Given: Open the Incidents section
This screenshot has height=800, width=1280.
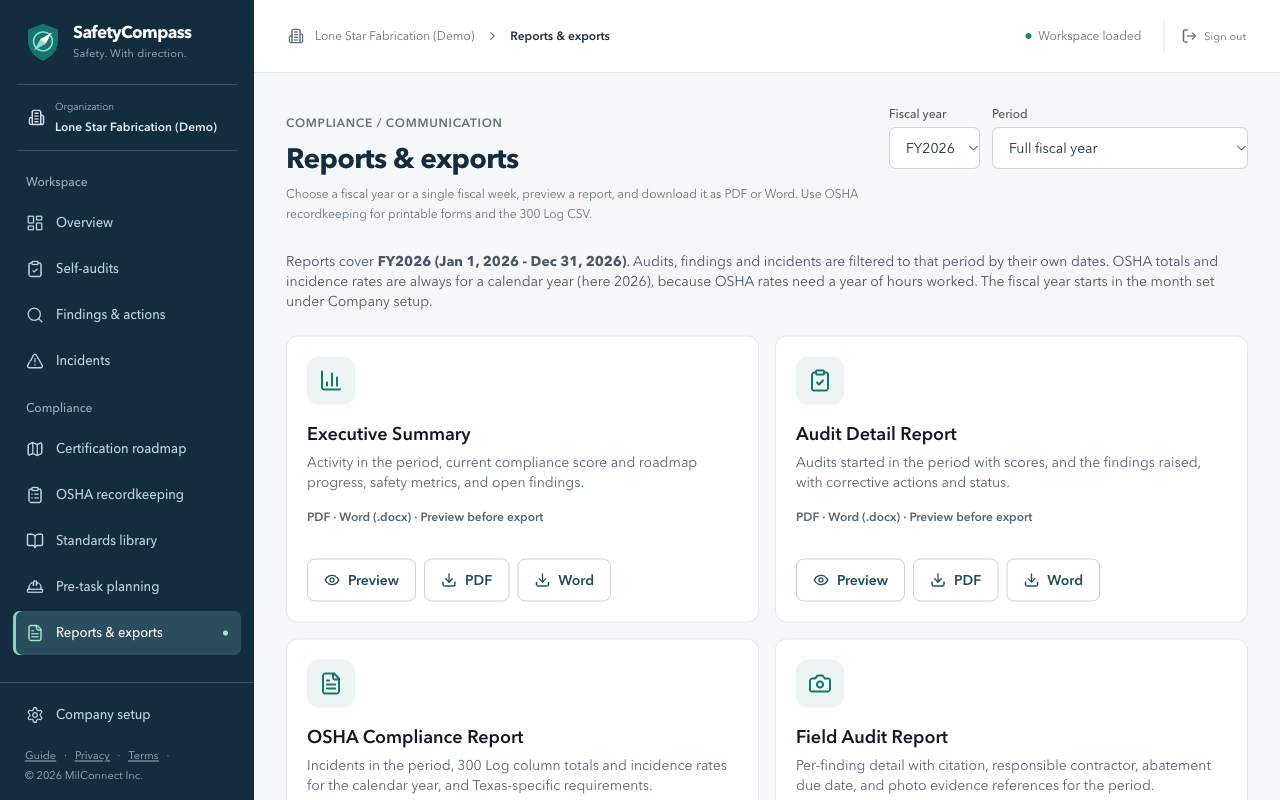Looking at the screenshot, I should click(x=127, y=361).
